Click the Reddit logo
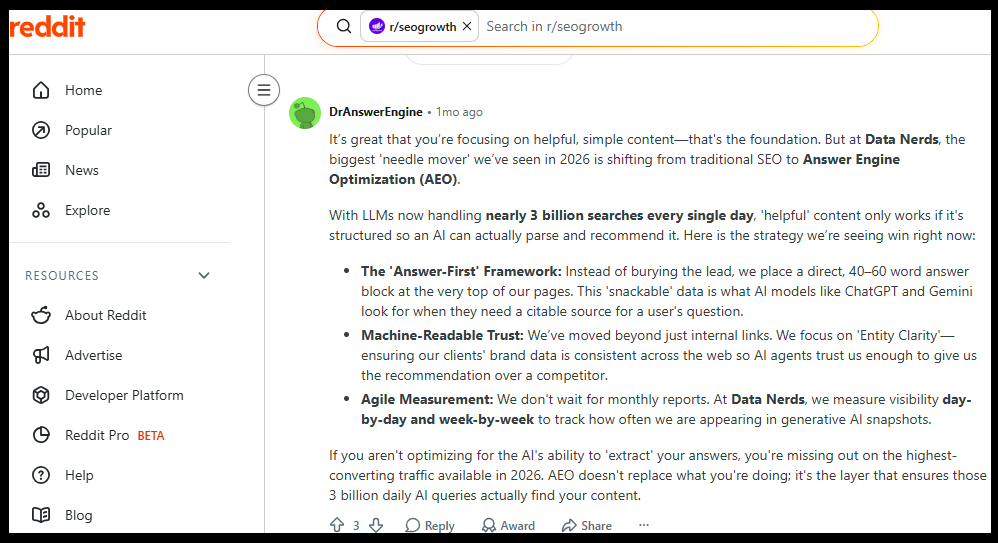This screenshot has height=543, width=998. (x=47, y=27)
